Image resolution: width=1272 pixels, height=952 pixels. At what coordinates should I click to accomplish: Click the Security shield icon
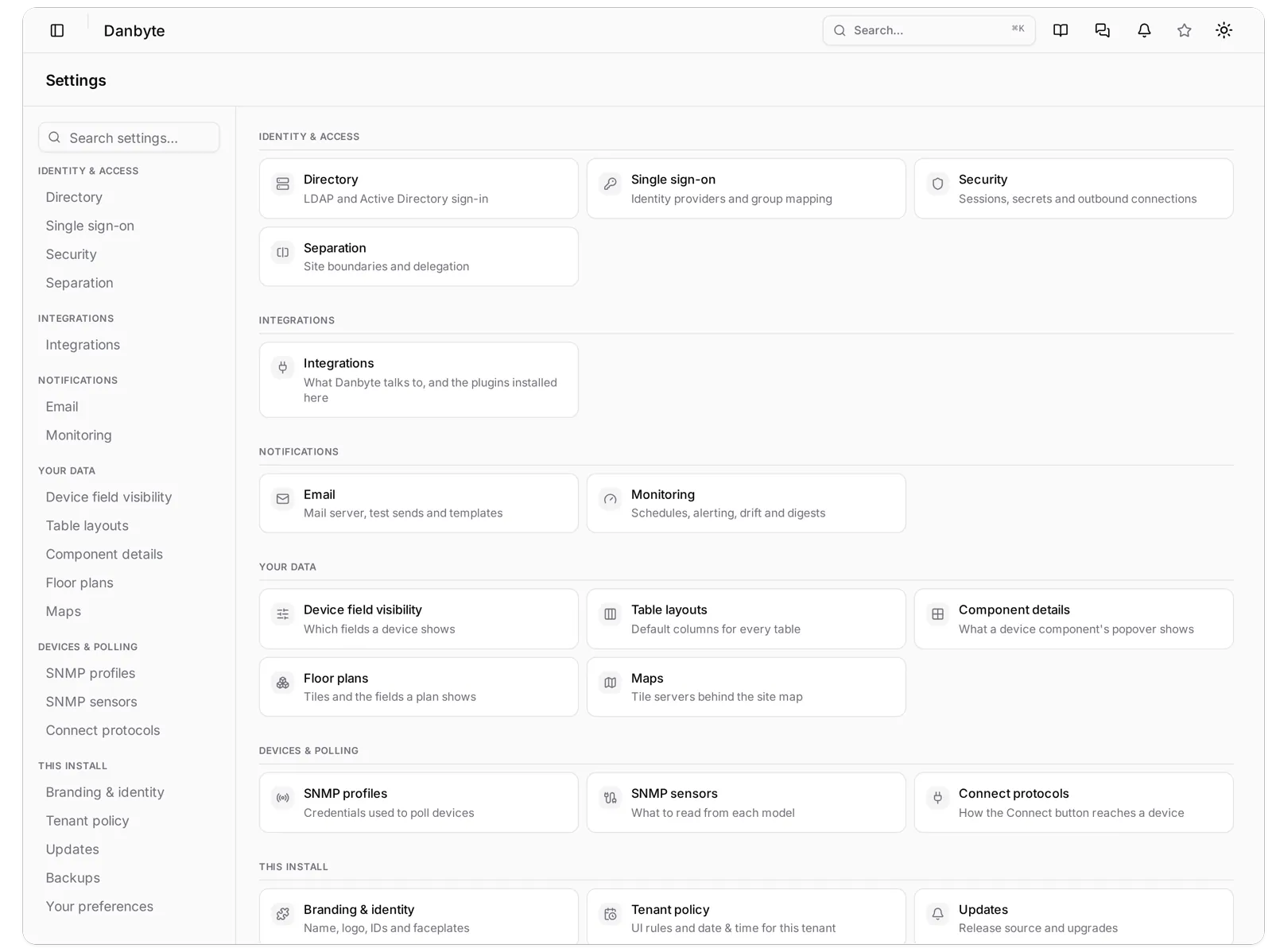click(x=938, y=184)
